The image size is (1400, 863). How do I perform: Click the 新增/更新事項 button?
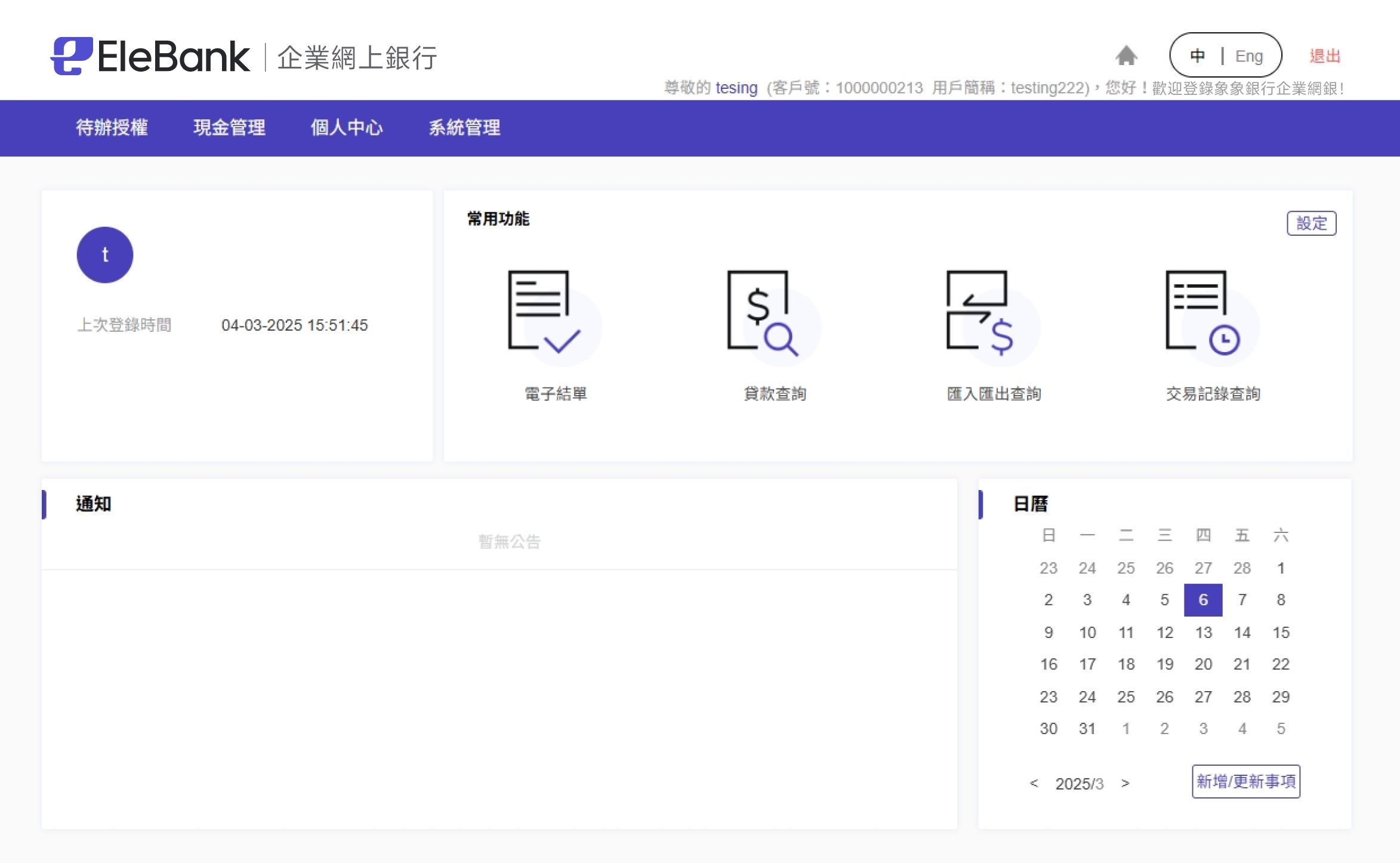[1245, 781]
